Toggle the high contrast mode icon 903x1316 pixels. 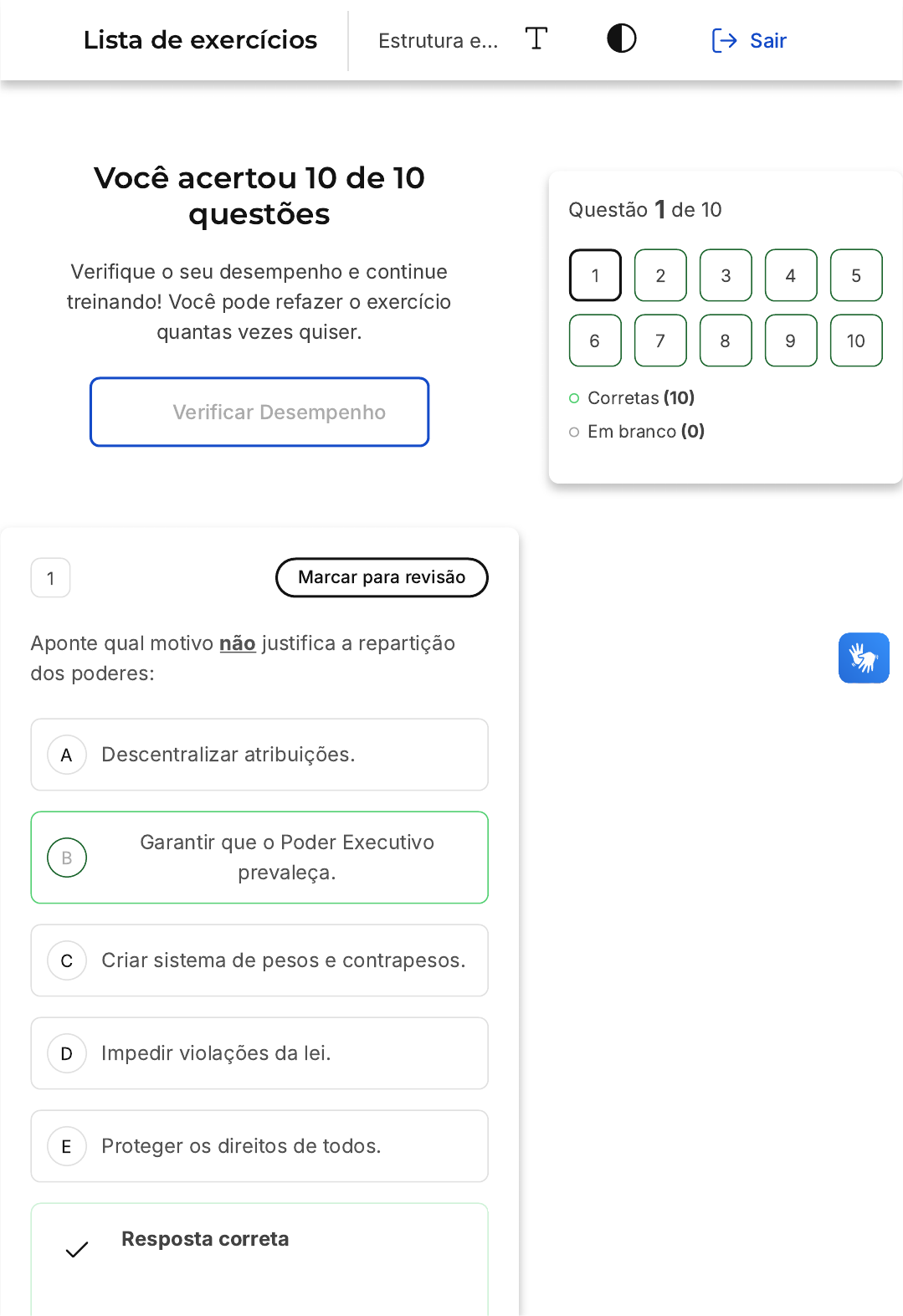(621, 38)
